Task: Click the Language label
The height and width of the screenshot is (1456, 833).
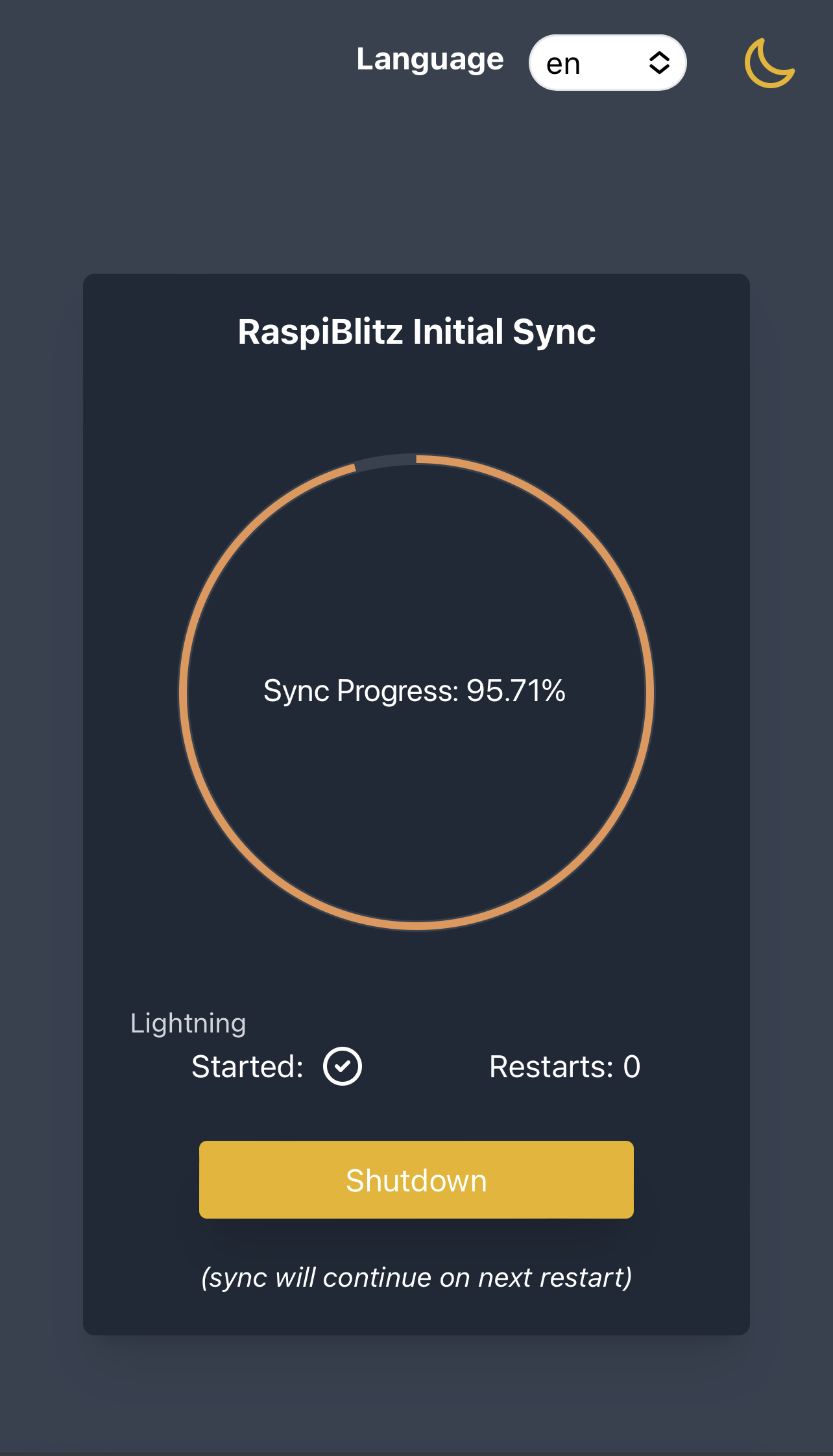Action: (x=430, y=60)
